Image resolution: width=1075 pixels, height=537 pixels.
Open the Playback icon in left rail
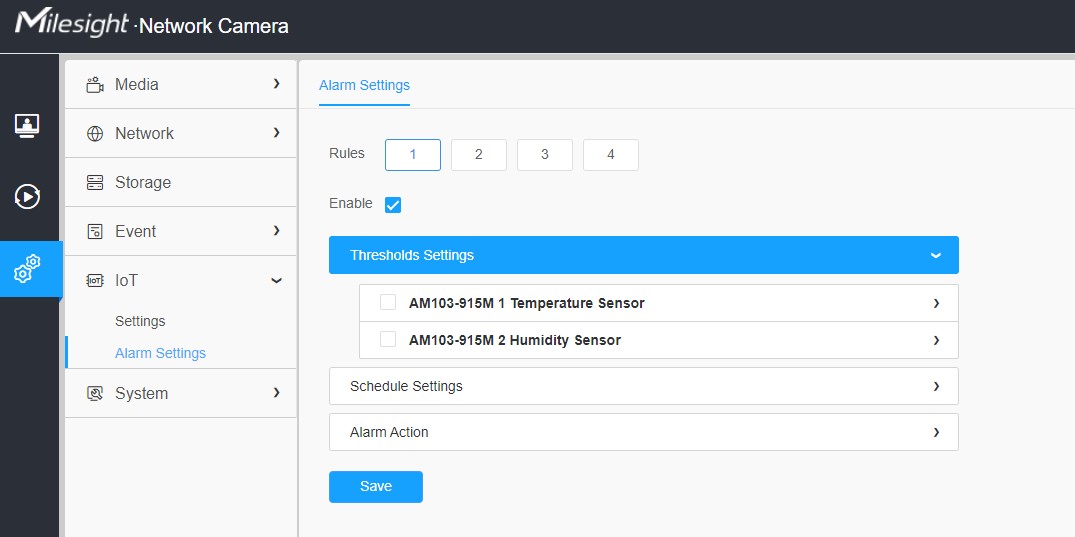click(x=27, y=197)
